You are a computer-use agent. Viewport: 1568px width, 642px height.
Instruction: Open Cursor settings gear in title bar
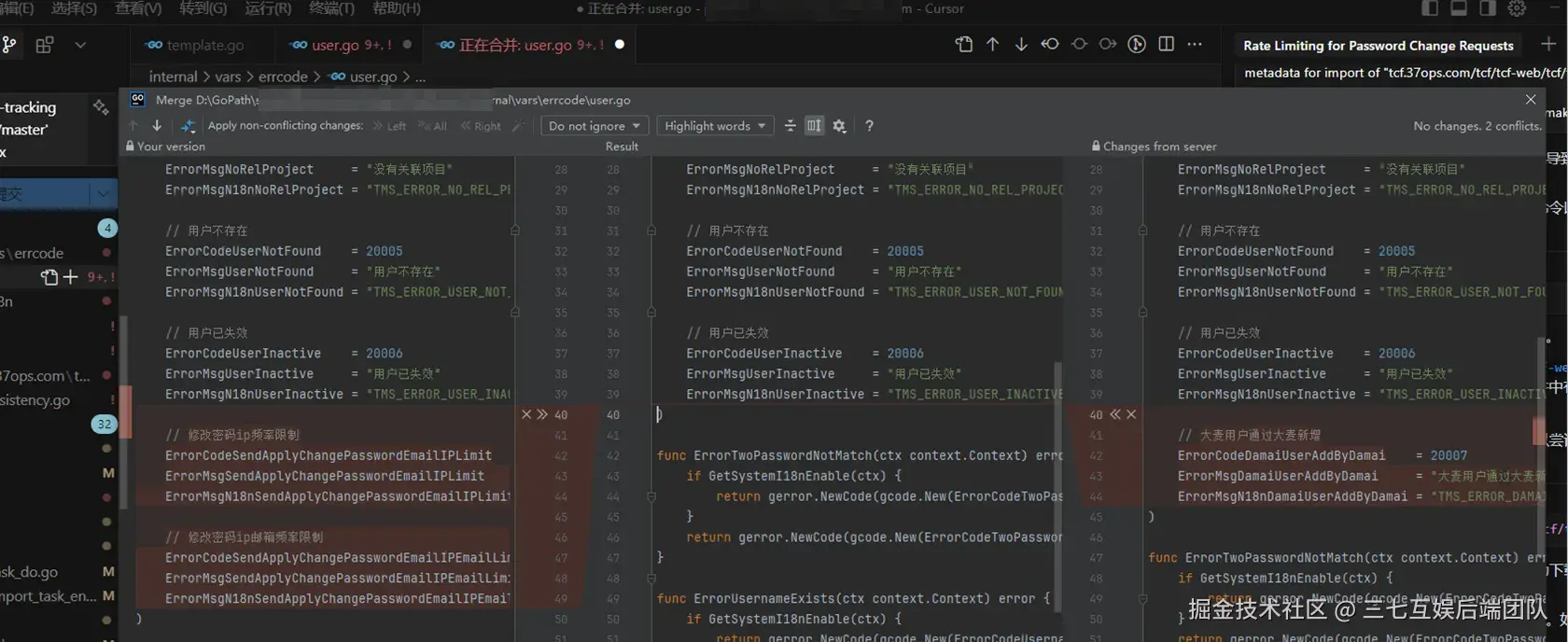[1517, 8]
